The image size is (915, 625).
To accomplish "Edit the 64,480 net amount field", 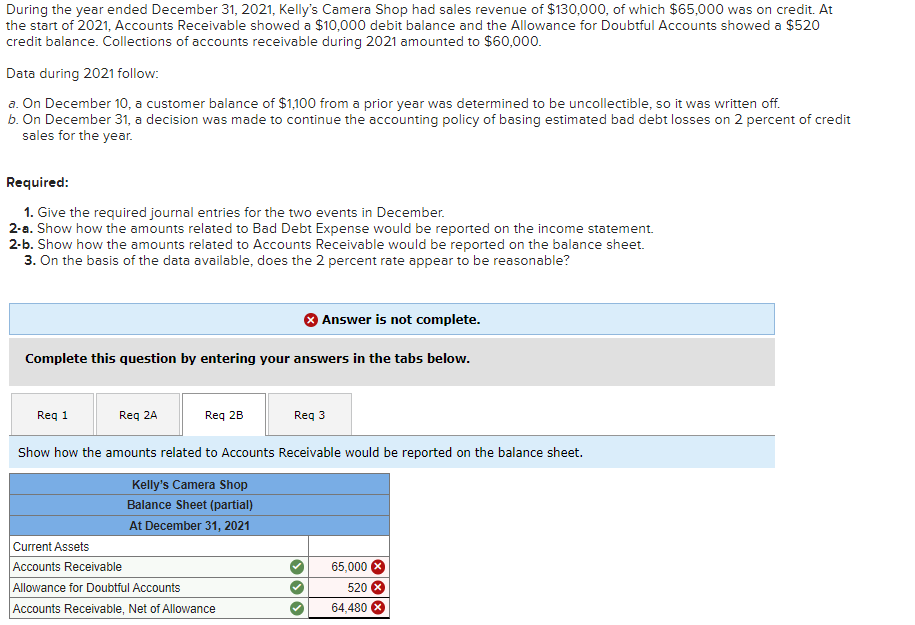I will click(348, 607).
